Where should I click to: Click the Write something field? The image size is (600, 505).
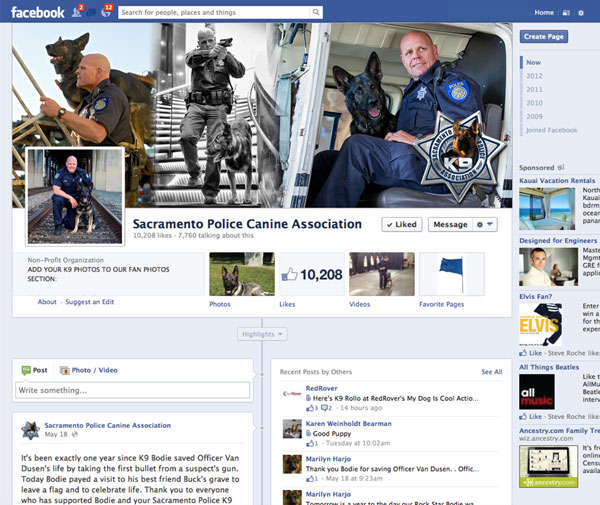tap(132, 390)
